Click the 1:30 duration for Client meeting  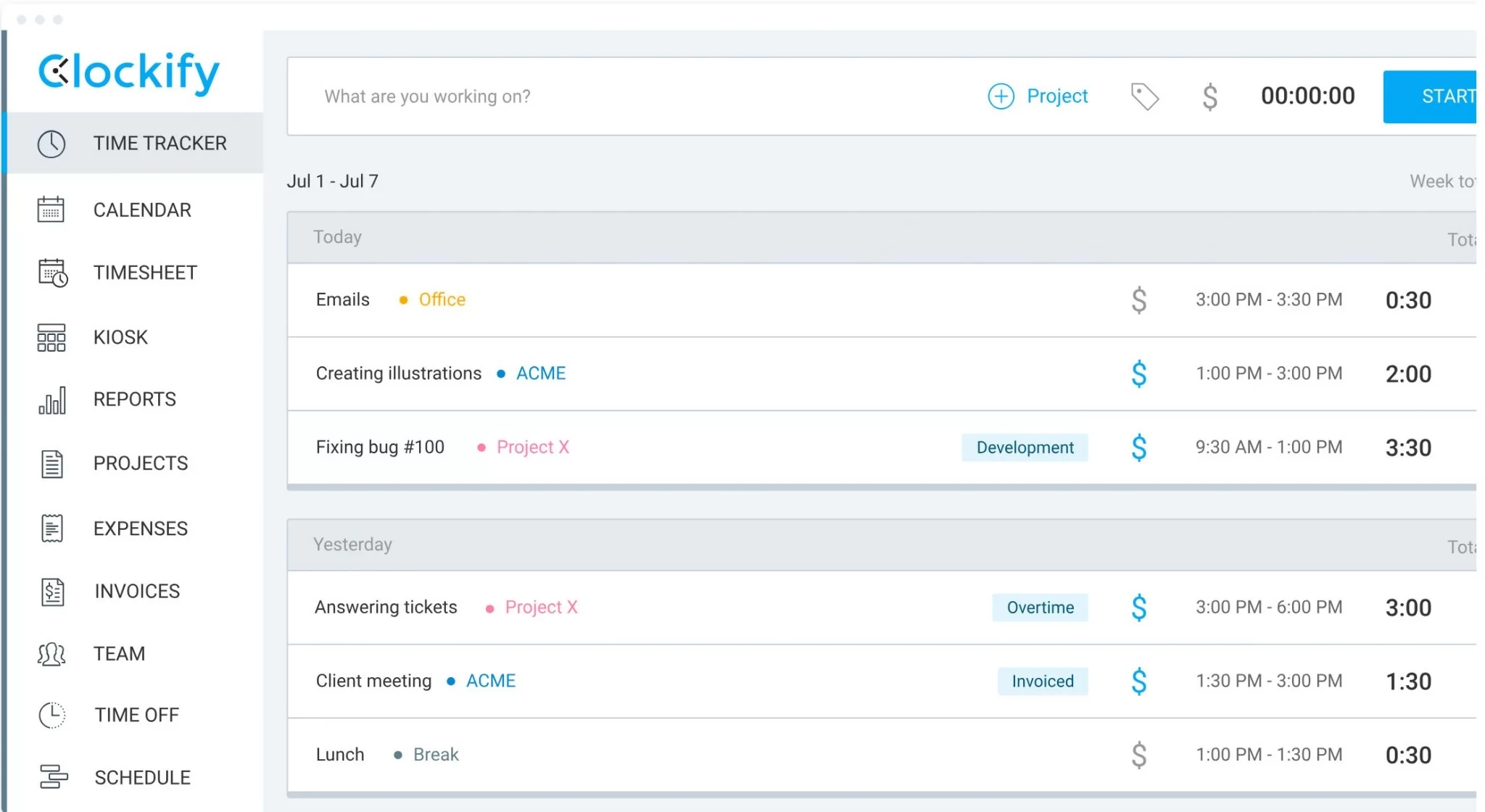click(1408, 681)
